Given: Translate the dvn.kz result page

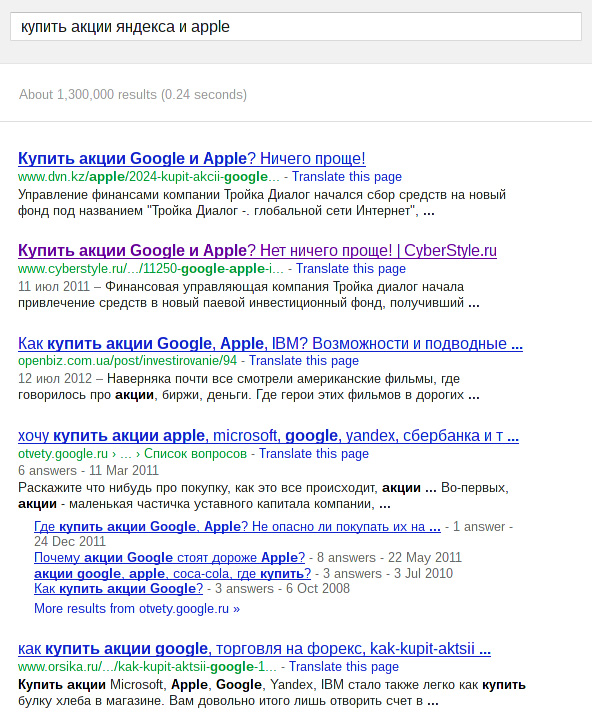Looking at the screenshot, I should click(x=347, y=177).
